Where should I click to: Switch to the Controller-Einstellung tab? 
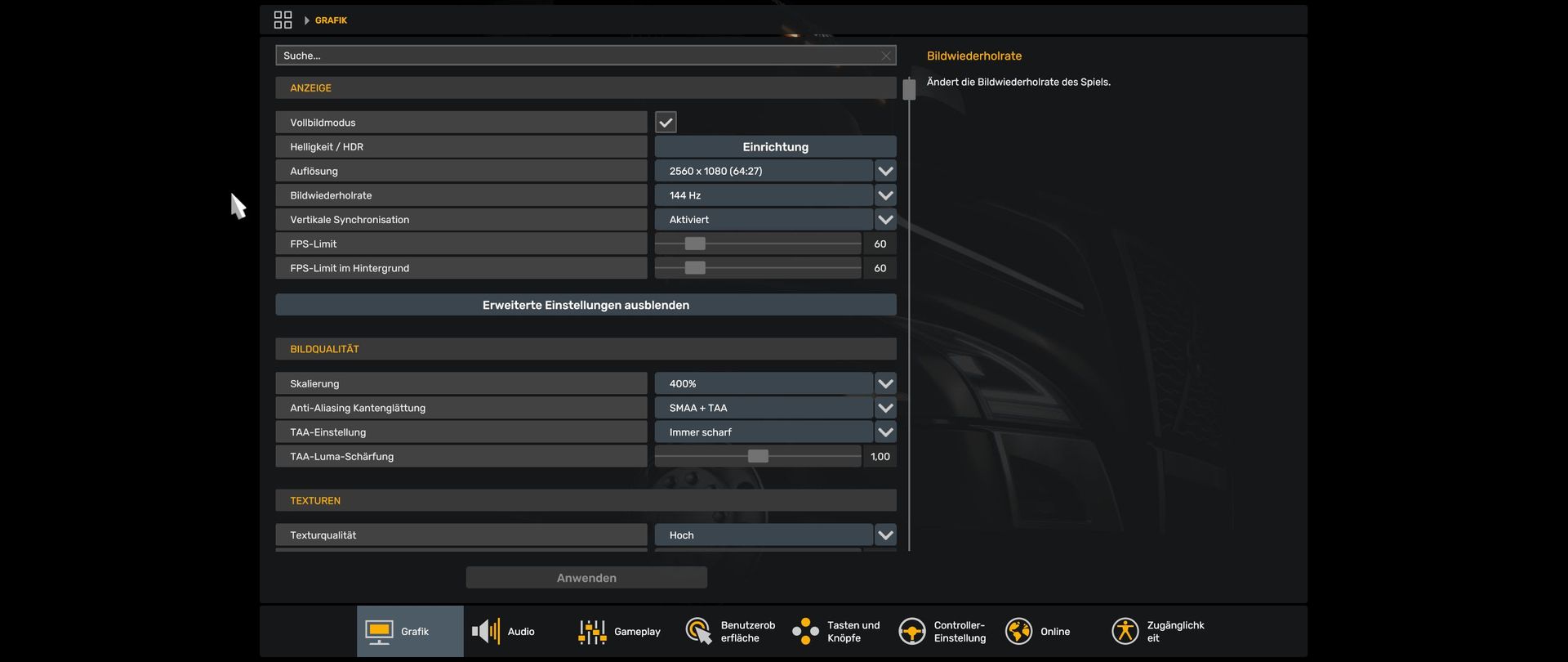(943, 632)
